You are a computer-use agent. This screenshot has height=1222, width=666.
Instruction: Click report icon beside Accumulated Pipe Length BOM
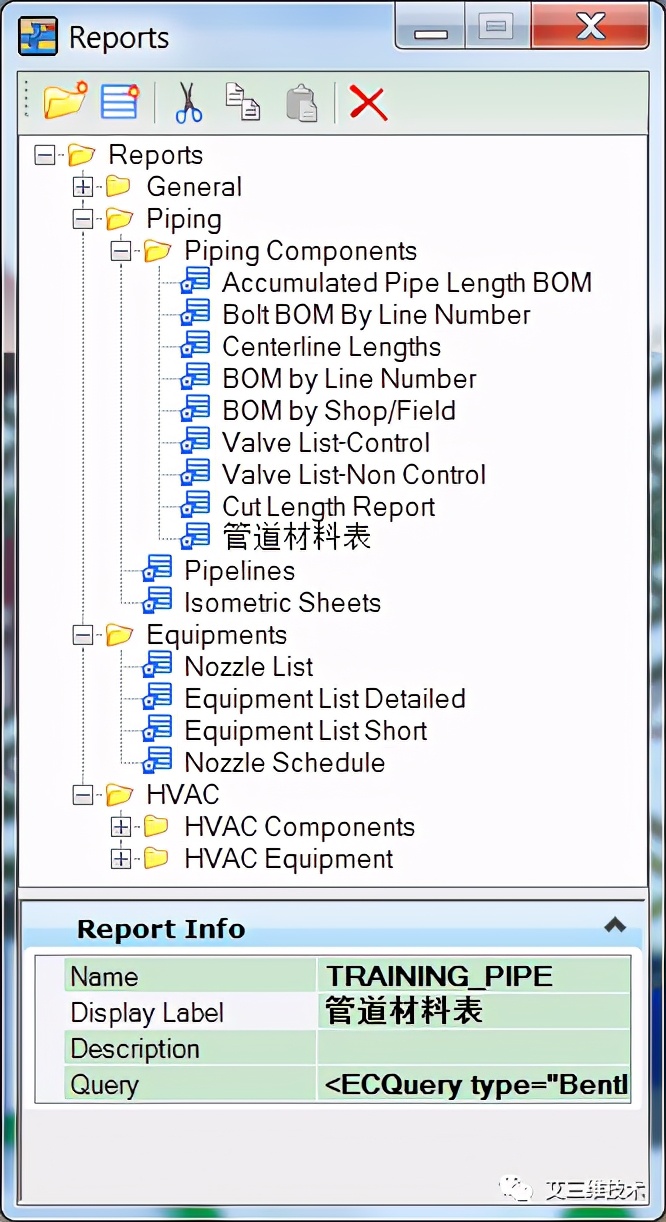coord(196,282)
